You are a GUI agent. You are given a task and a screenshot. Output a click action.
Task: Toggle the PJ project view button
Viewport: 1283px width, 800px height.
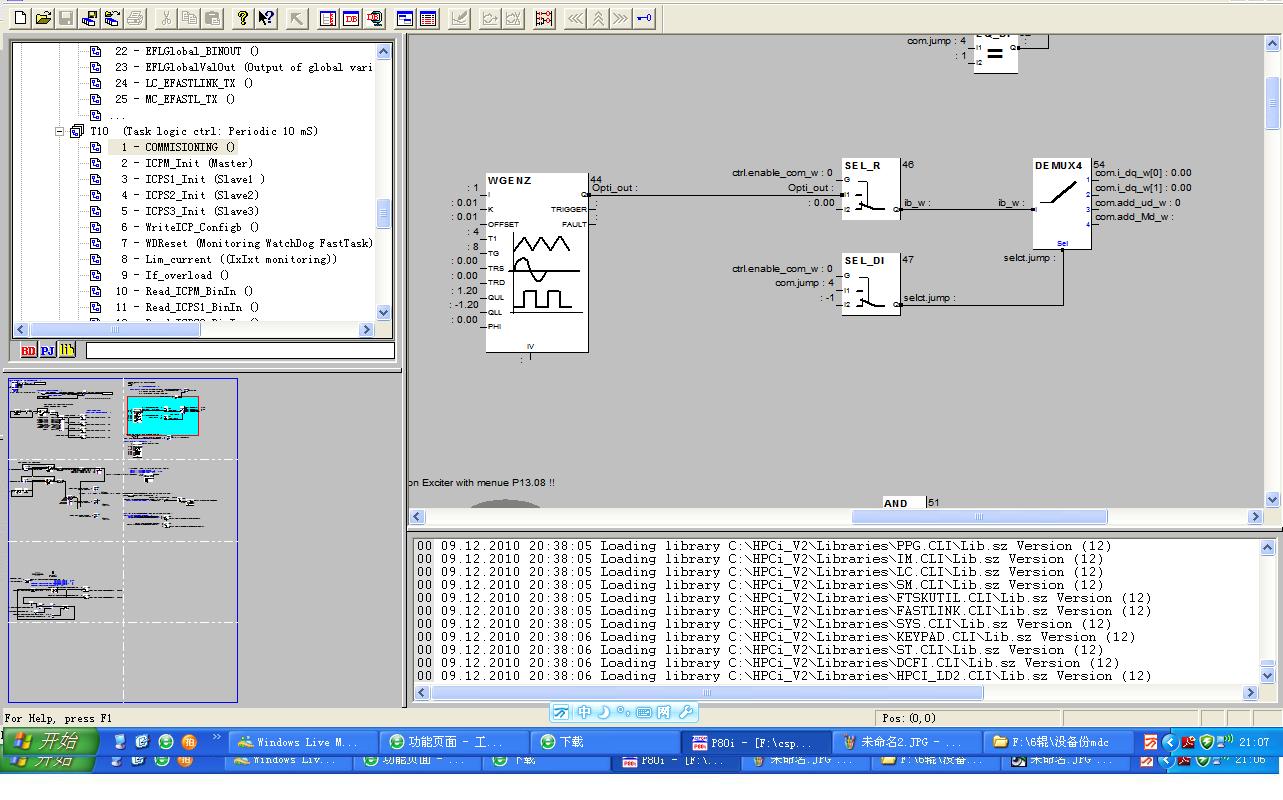click(x=47, y=350)
